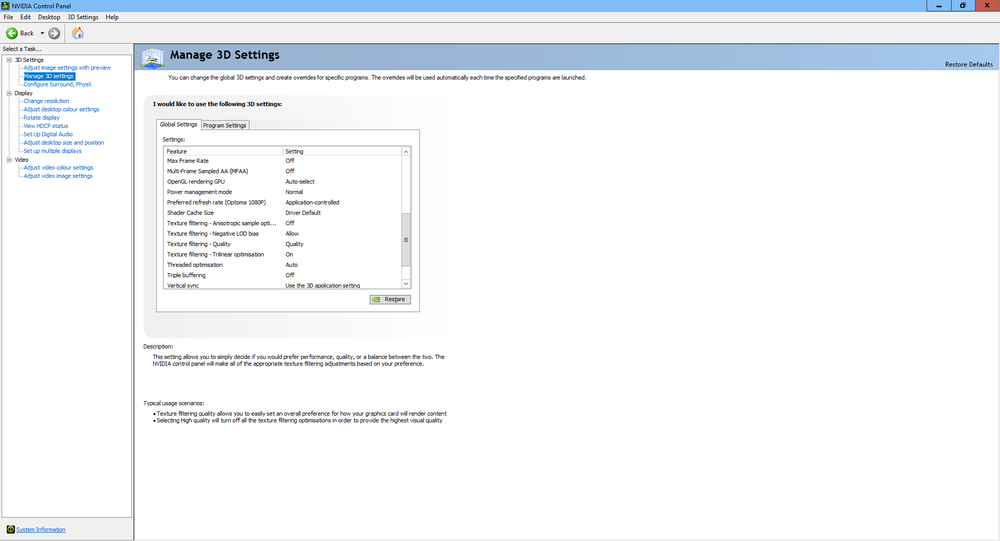Open View HDCP status task
The height and width of the screenshot is (541, 1000).
[45, 126]
